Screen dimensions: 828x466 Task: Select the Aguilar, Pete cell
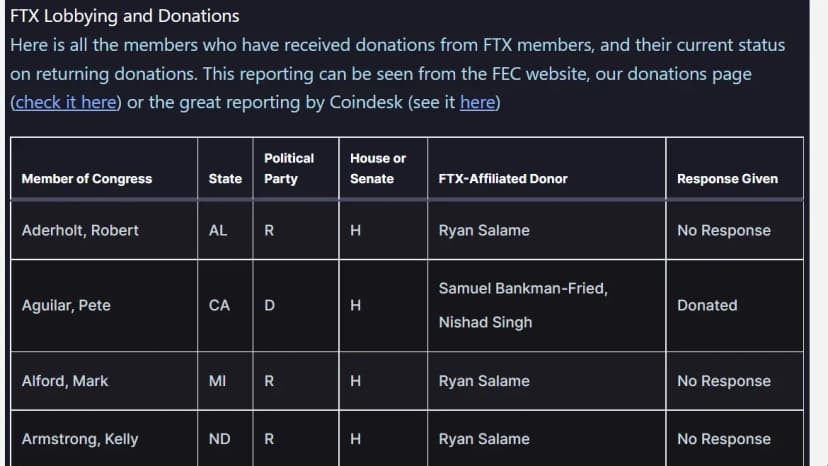(66, 305)
